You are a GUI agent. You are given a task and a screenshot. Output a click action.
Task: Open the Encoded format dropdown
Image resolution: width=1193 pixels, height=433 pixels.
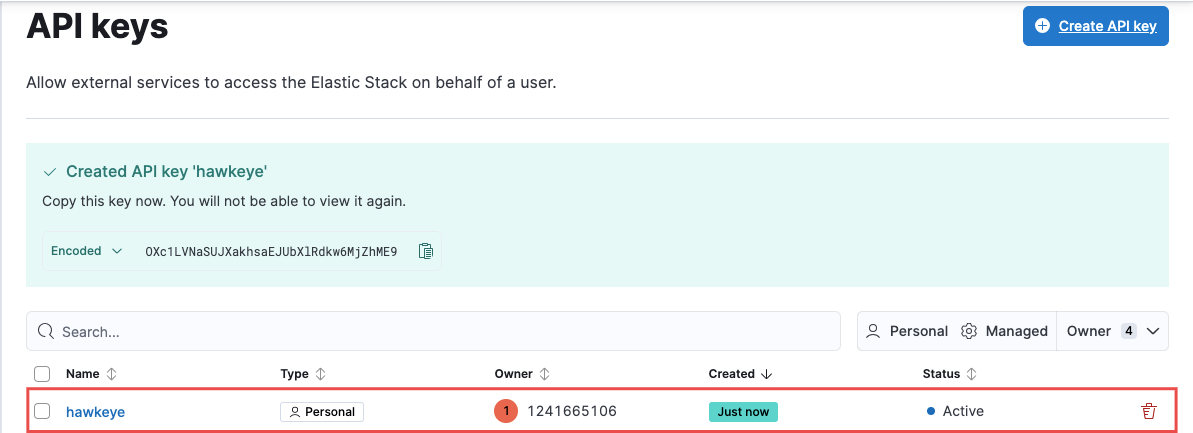pyautogui.click(x=86, y=251)
